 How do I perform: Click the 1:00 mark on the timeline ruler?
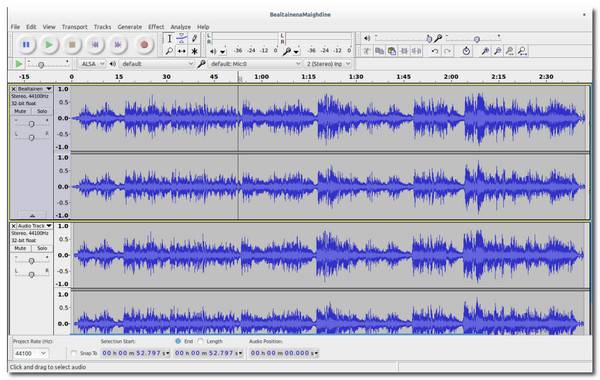(261, 77)
